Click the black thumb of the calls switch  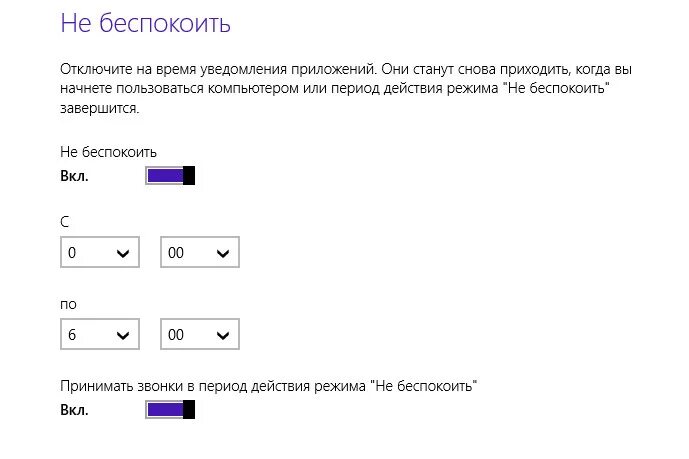point(189,410)
